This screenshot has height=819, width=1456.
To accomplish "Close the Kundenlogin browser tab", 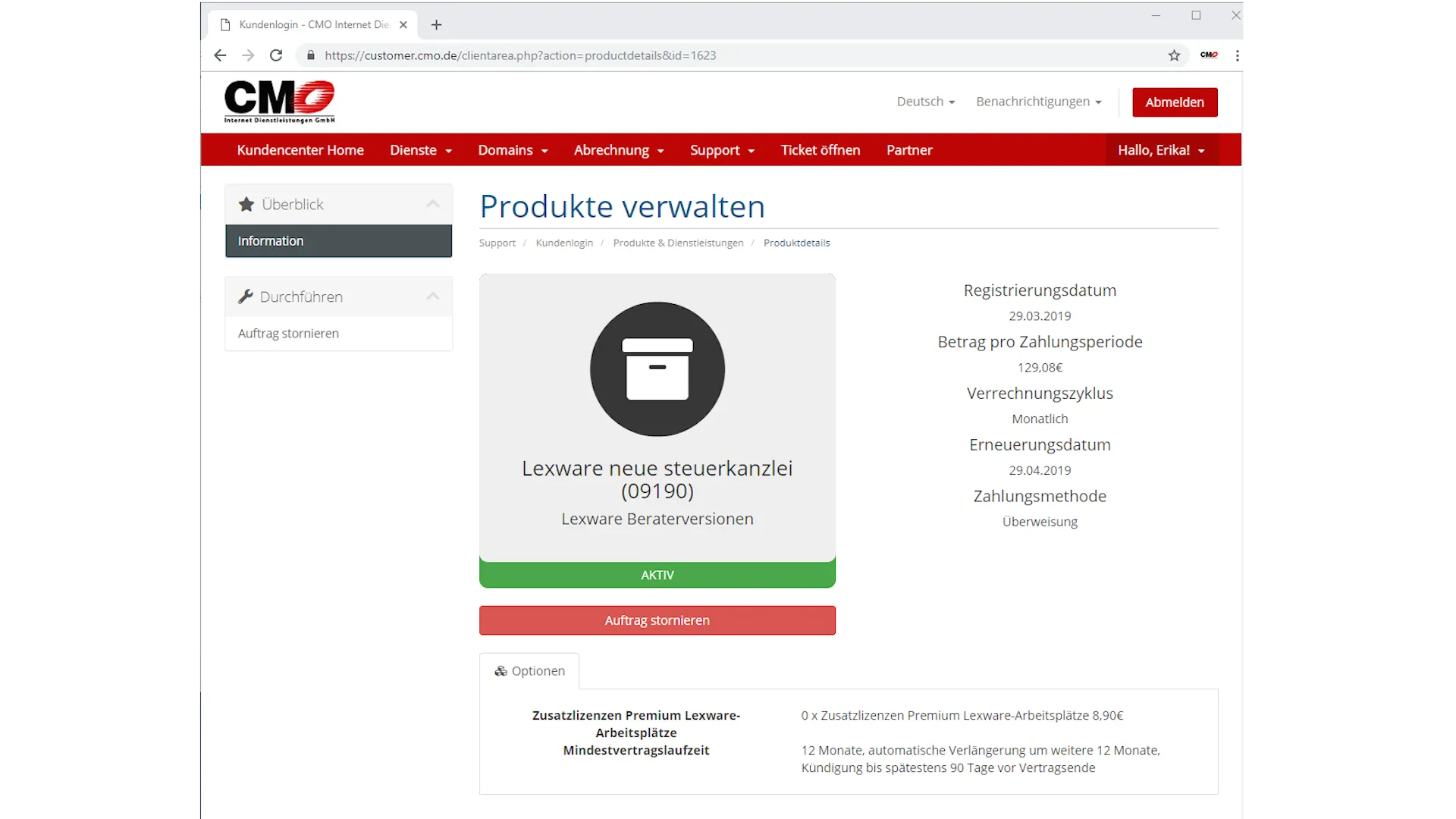I will pyautogui.click(x=403, y=25).
